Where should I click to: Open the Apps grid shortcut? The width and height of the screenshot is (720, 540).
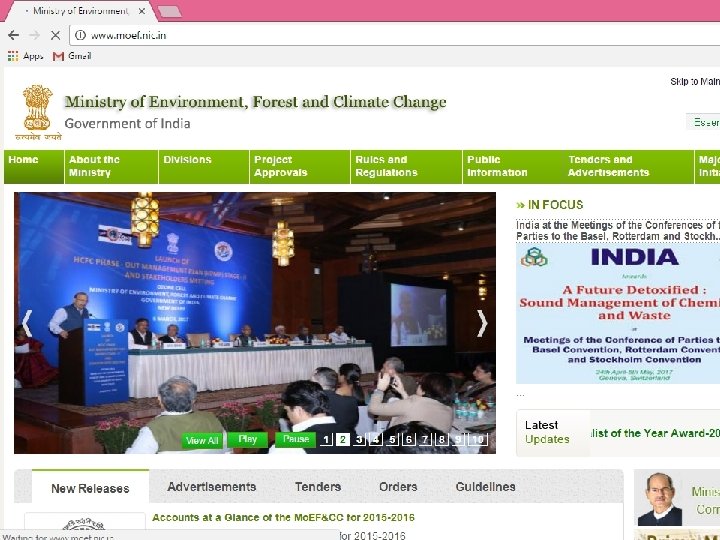[x=25, y=56]
